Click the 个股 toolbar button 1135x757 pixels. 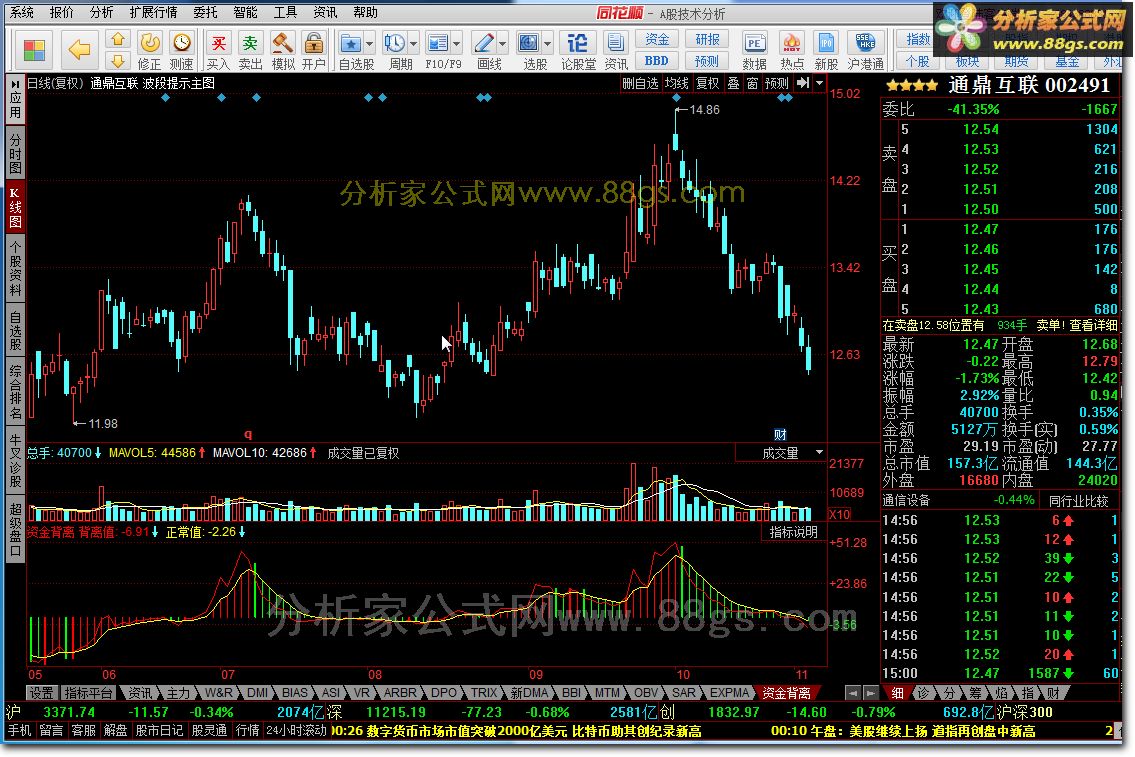918,61
